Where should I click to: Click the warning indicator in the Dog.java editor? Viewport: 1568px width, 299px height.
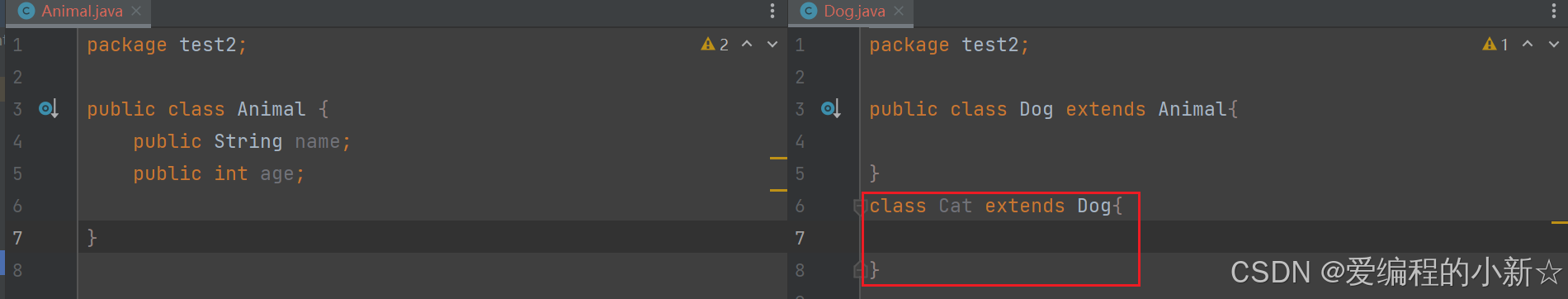point(1495,45)
